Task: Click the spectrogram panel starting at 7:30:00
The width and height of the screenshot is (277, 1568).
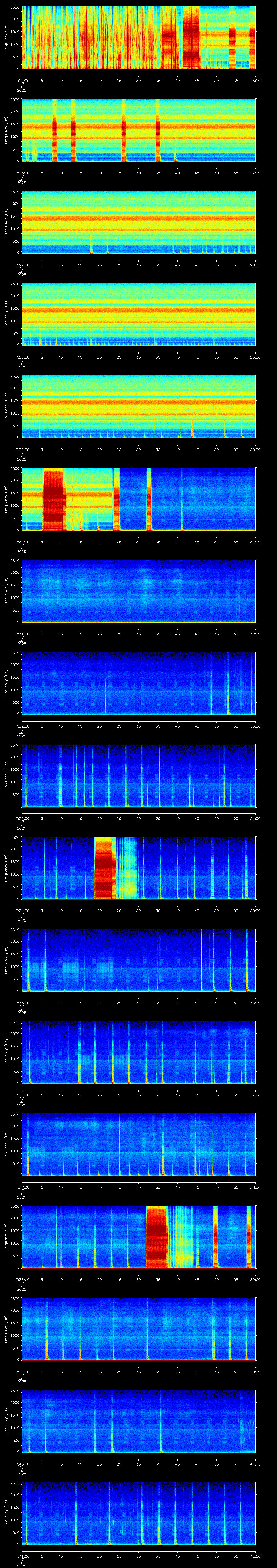Action: pyautogui.click(x=138, y=499)
